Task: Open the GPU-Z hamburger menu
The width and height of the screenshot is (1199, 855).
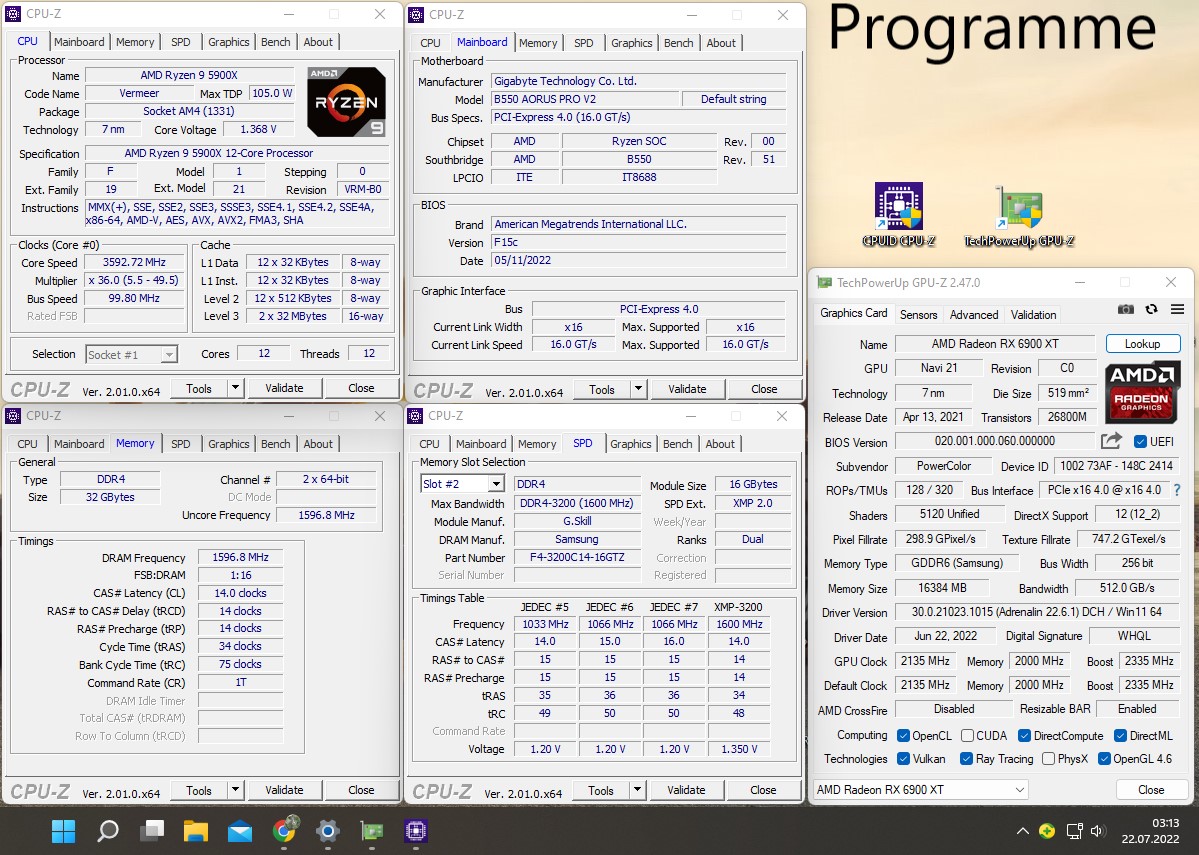Action: (1178, 310)
